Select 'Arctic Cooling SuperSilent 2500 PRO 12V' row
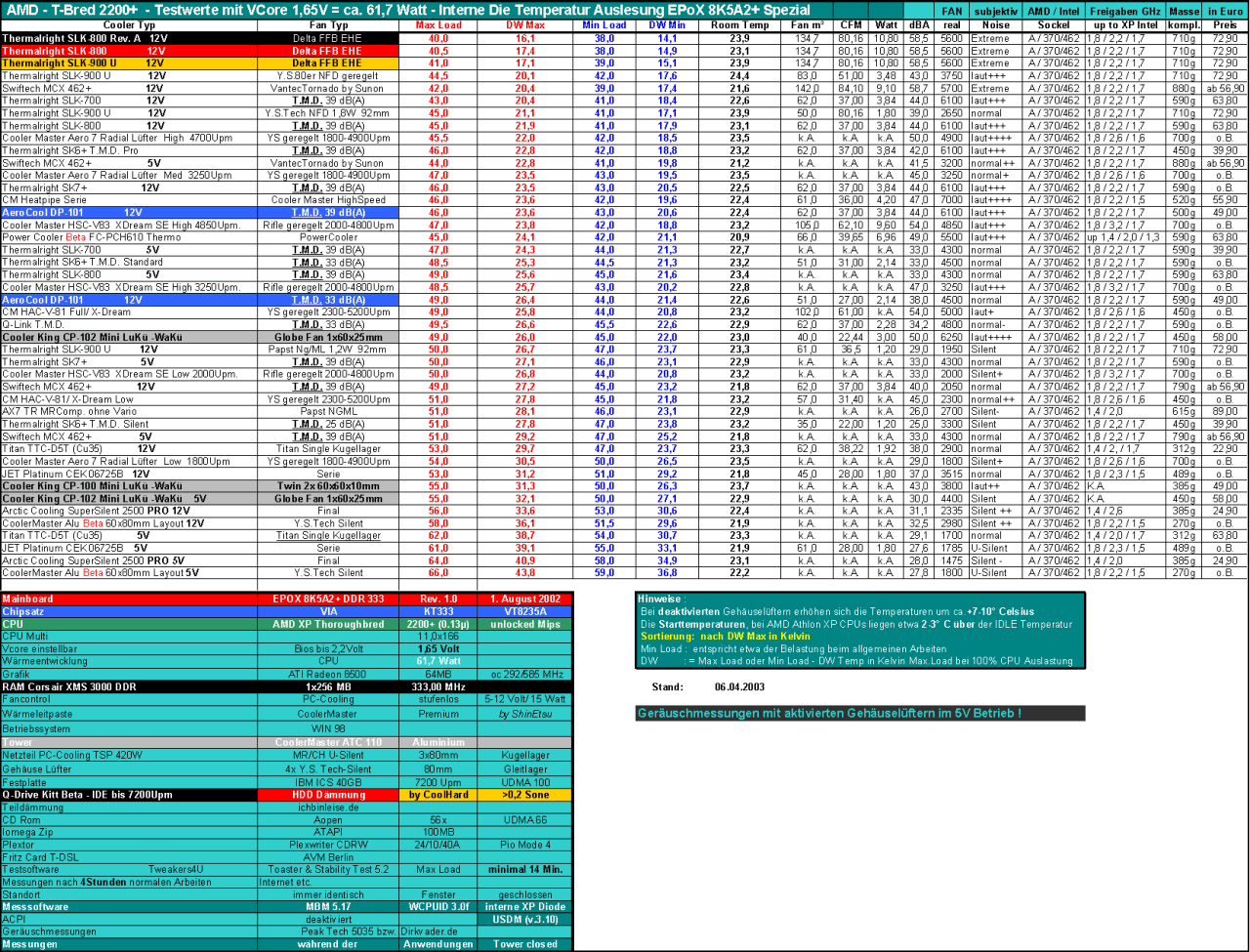 coord(129,511)
